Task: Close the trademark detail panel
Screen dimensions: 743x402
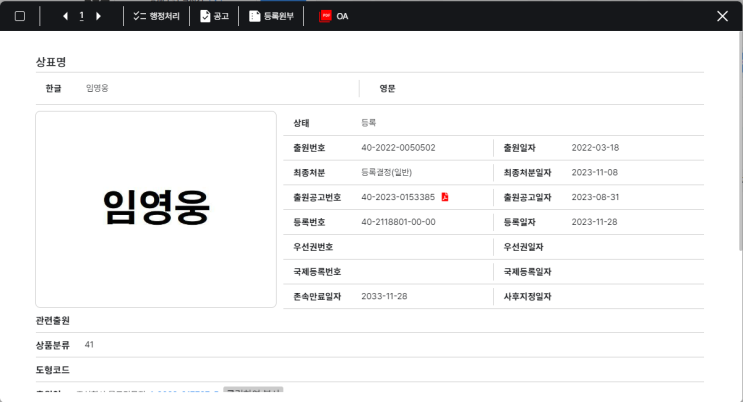Action: (x=722, y=16)
